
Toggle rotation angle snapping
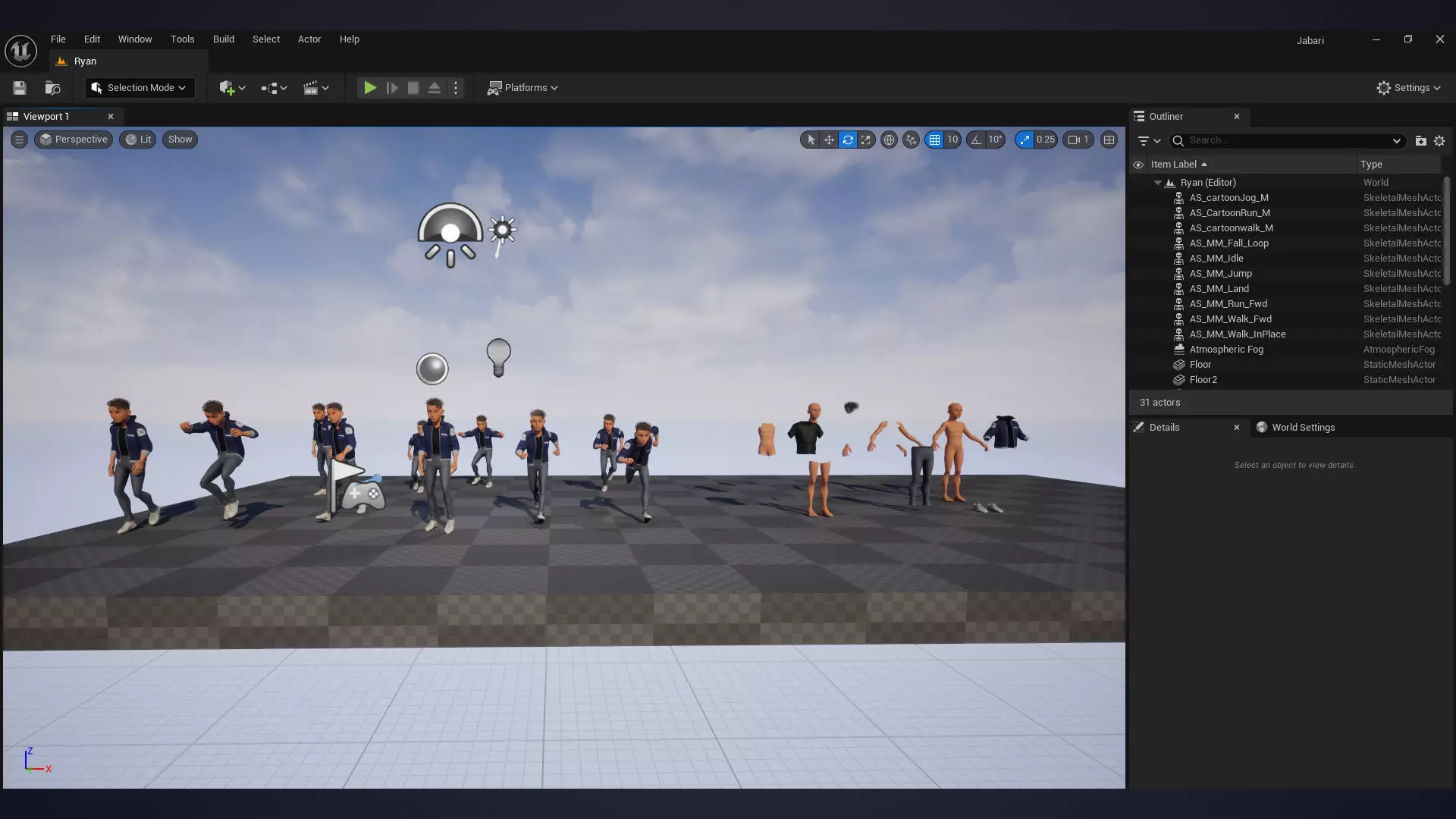point(976,140)
